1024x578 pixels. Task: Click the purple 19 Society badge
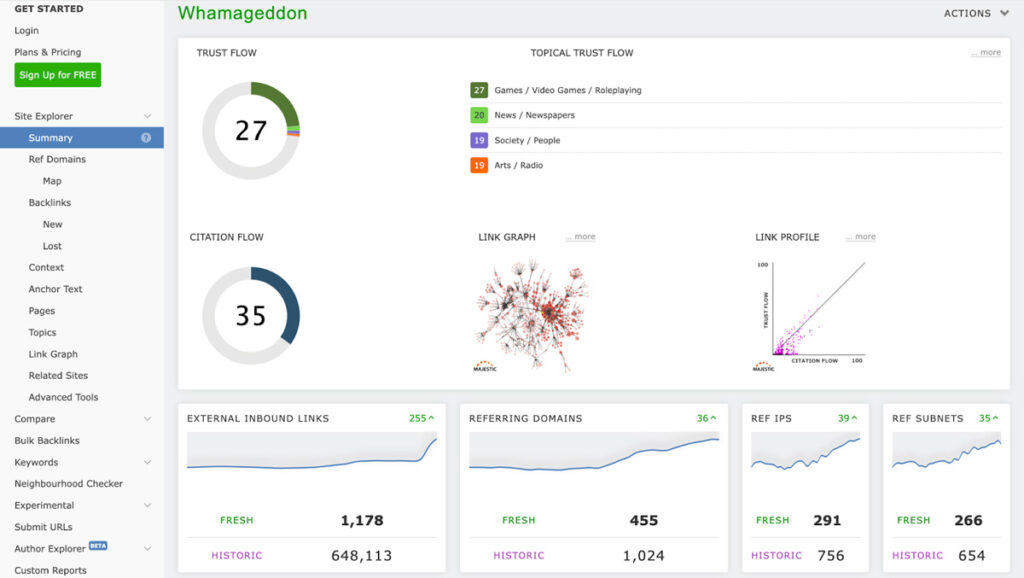click(x=479, y=140)
